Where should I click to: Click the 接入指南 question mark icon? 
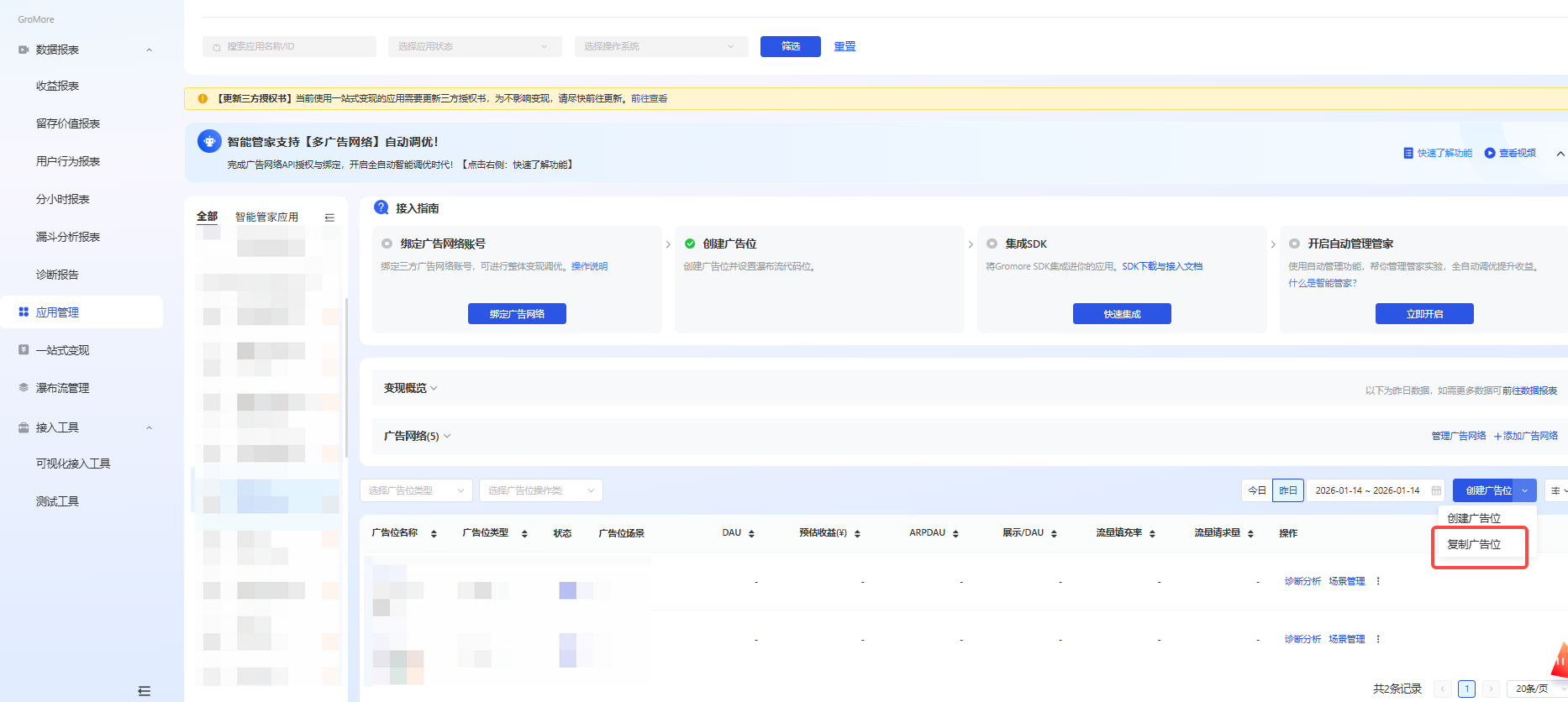[x=381, y=207]
